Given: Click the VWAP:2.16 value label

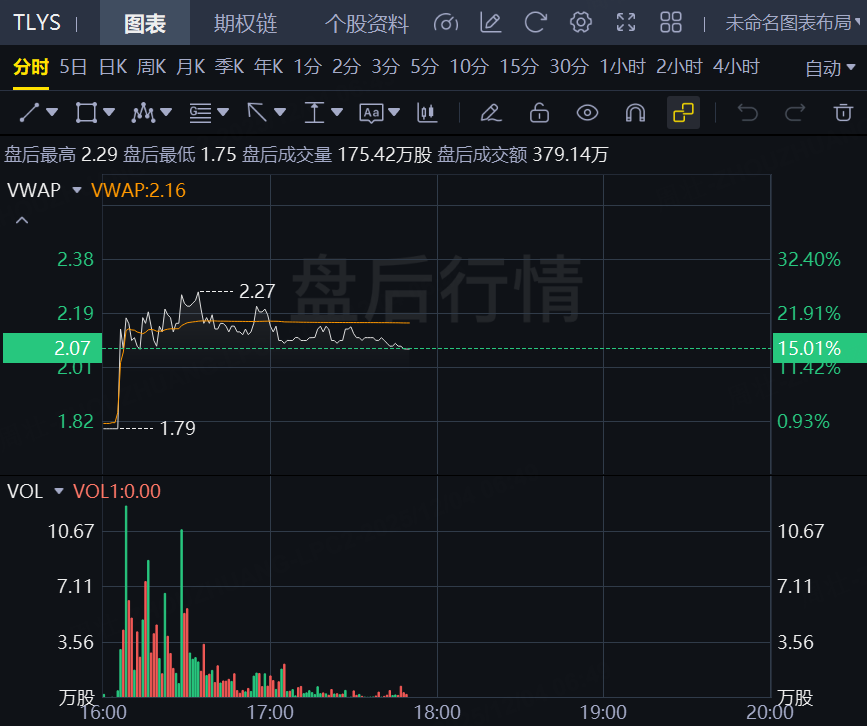Looking at the screenshot, I should 138,190.
